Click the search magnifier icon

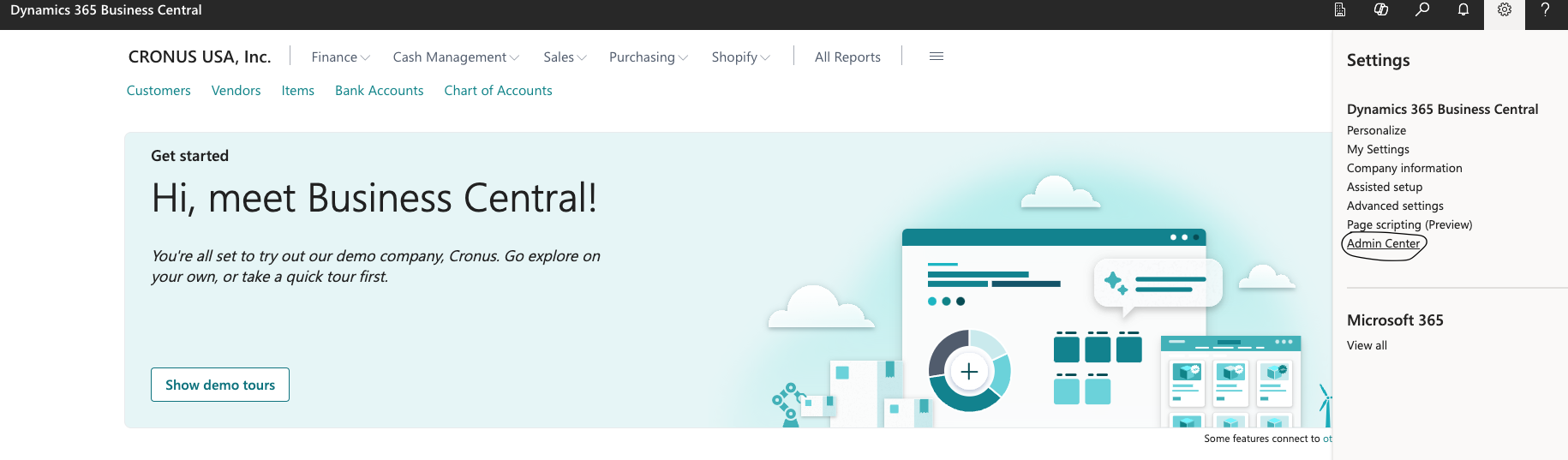[1422, 10]
